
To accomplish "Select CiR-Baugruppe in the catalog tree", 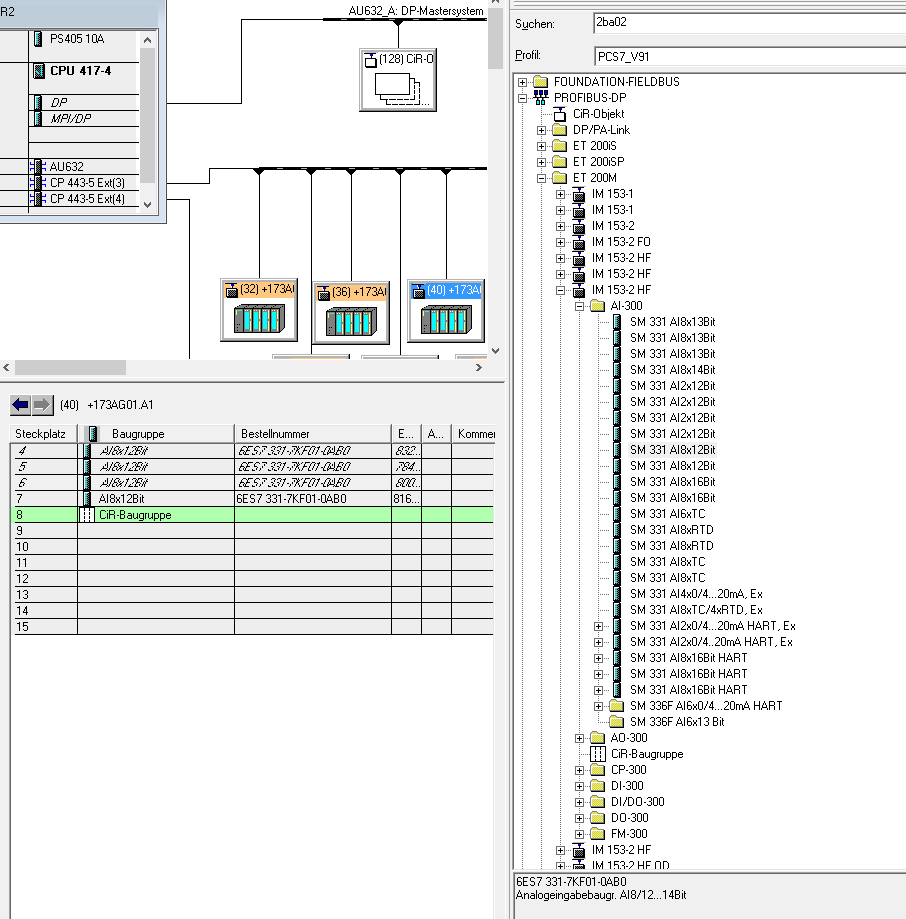I will pyautogui.click(x=646, y=754).
